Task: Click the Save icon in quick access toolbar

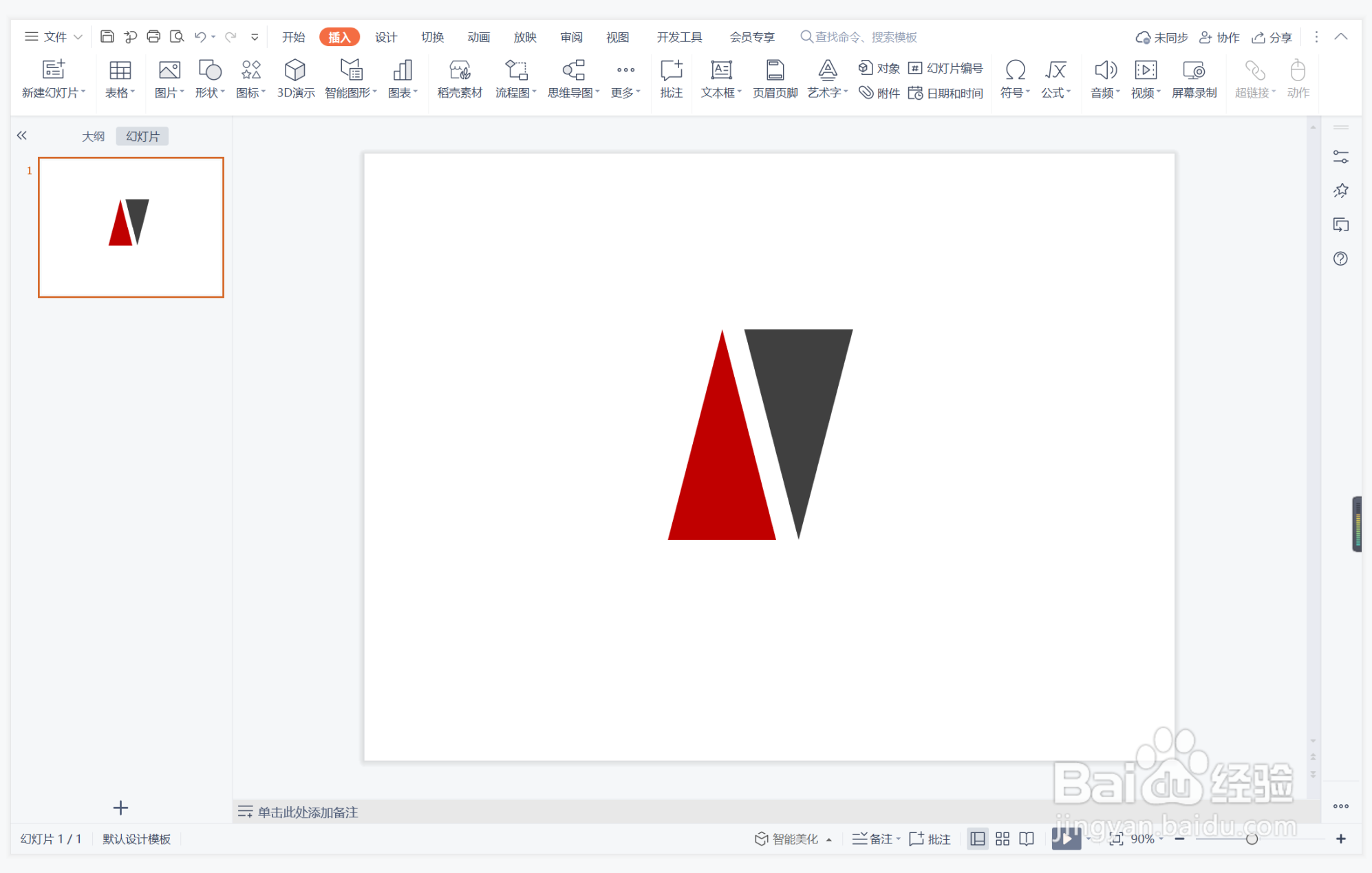Action: pyautogui.click(x=107, y=36)
